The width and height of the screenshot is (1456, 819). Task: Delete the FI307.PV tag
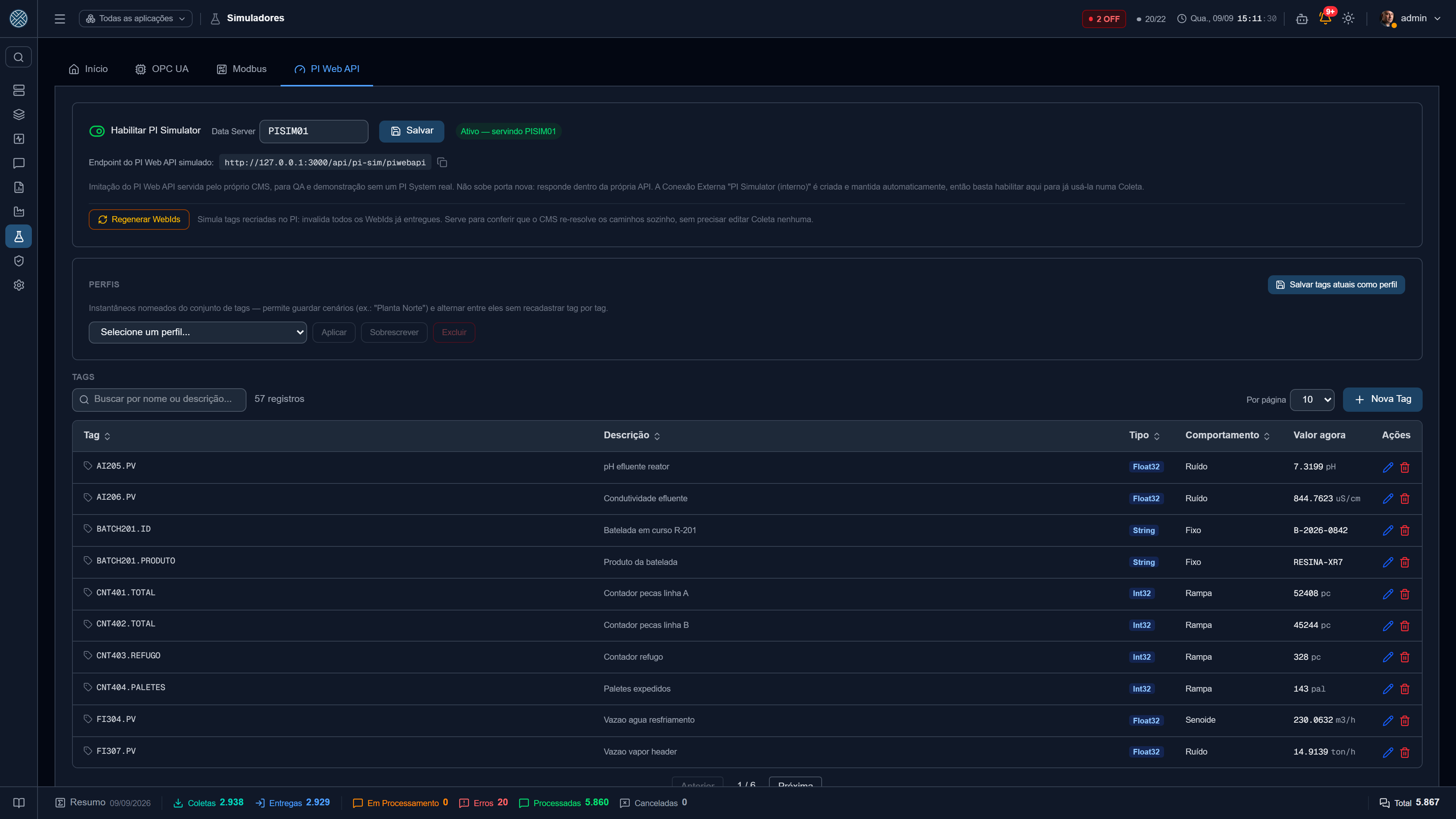tap(1404, 752)
